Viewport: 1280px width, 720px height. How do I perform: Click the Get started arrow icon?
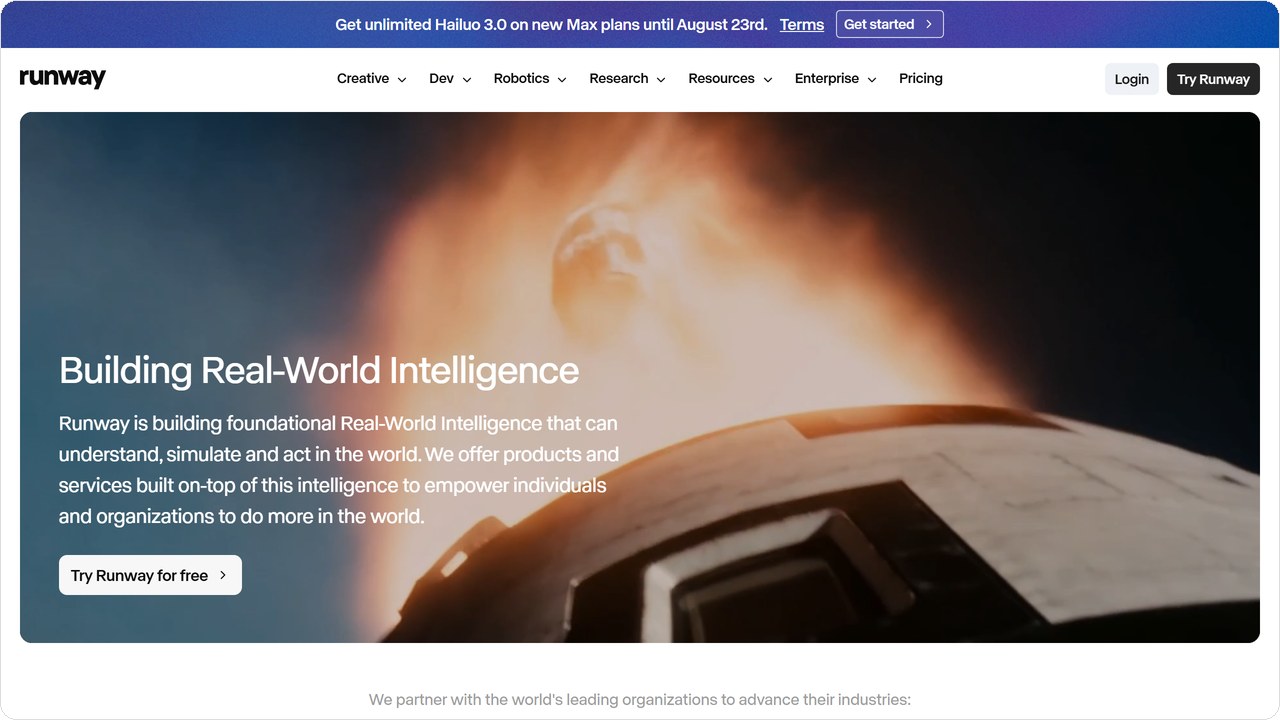coord(929,24)
